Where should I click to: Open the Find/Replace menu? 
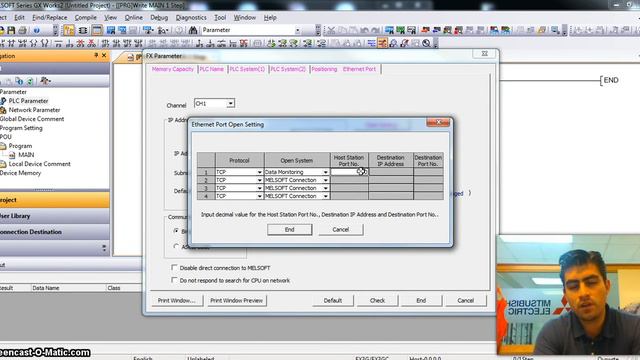(x=49, y=18)
